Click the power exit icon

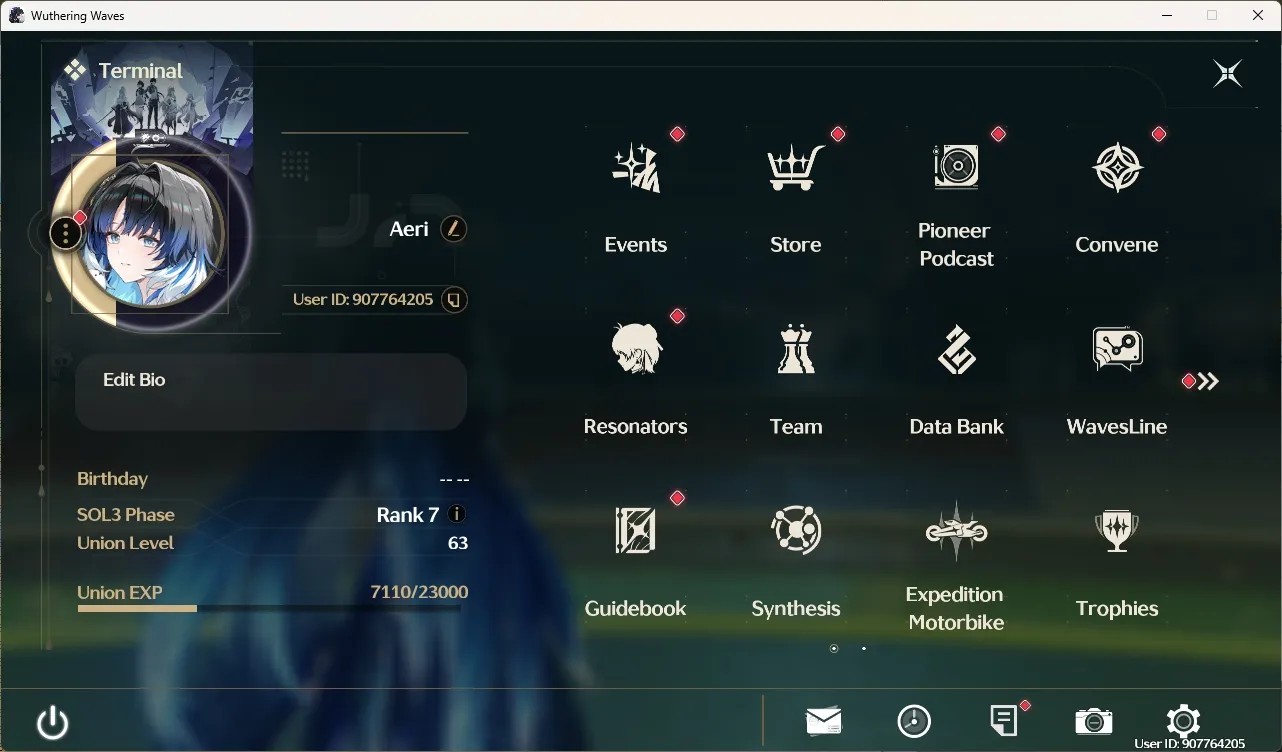coord(52,722)
